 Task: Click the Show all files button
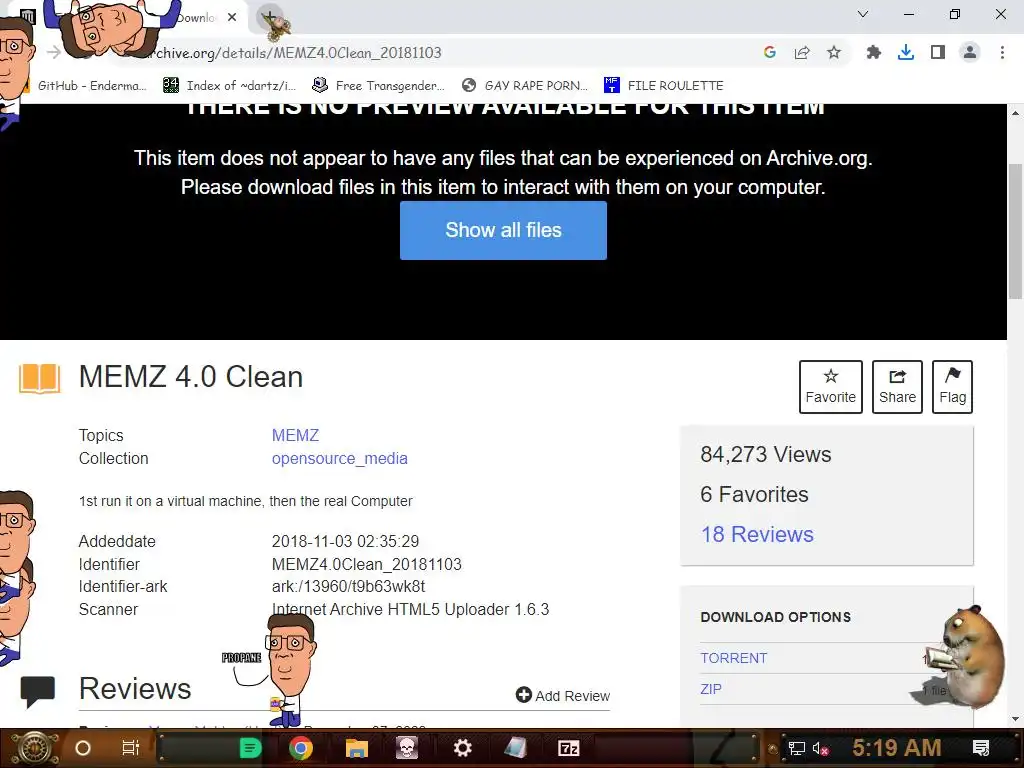[503, 230]
